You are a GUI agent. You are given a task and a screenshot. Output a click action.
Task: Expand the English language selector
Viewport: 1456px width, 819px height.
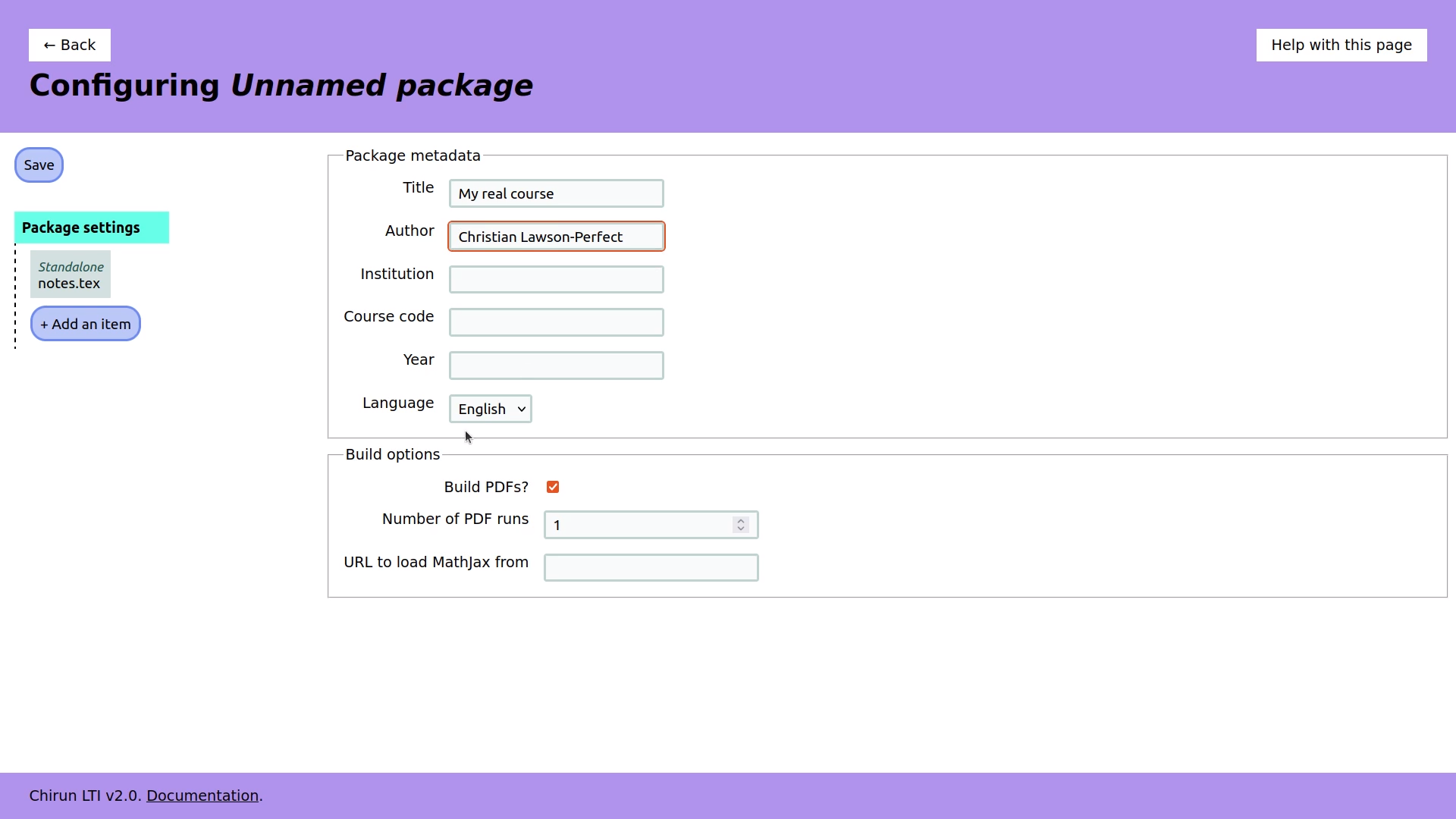489,408
